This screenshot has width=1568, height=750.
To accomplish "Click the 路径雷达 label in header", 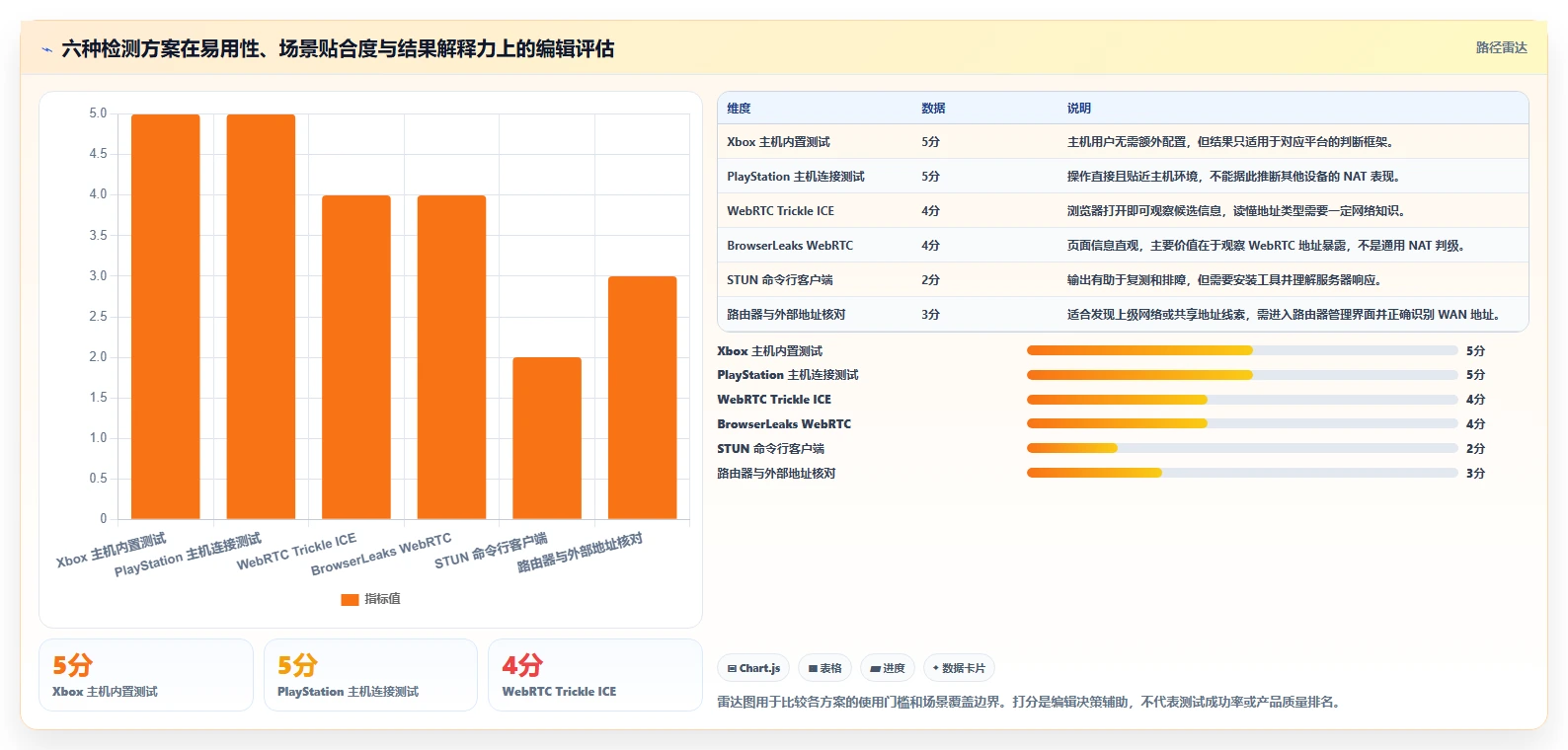I will [1501, 47].
